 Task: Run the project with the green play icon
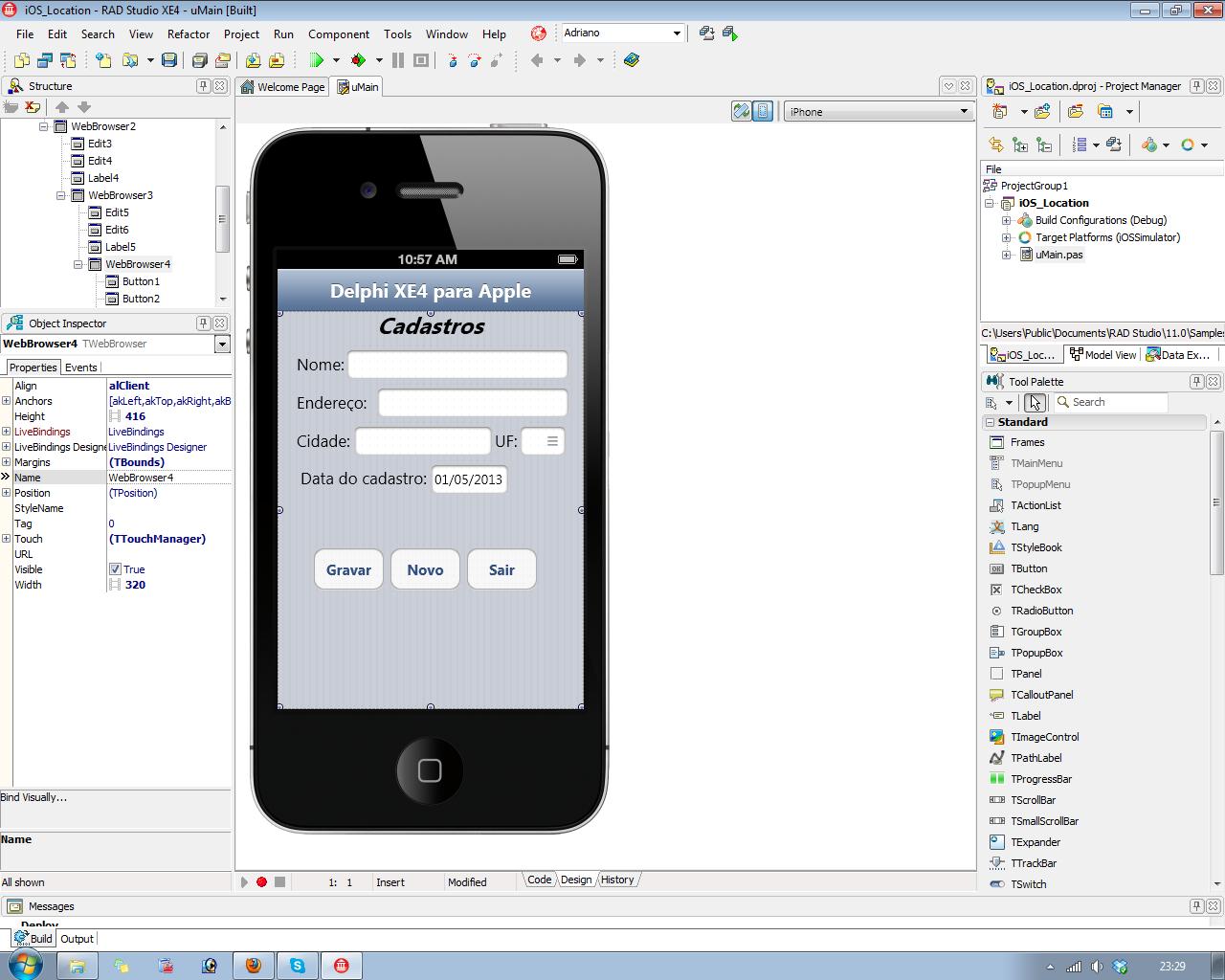(x=317, y=60)
